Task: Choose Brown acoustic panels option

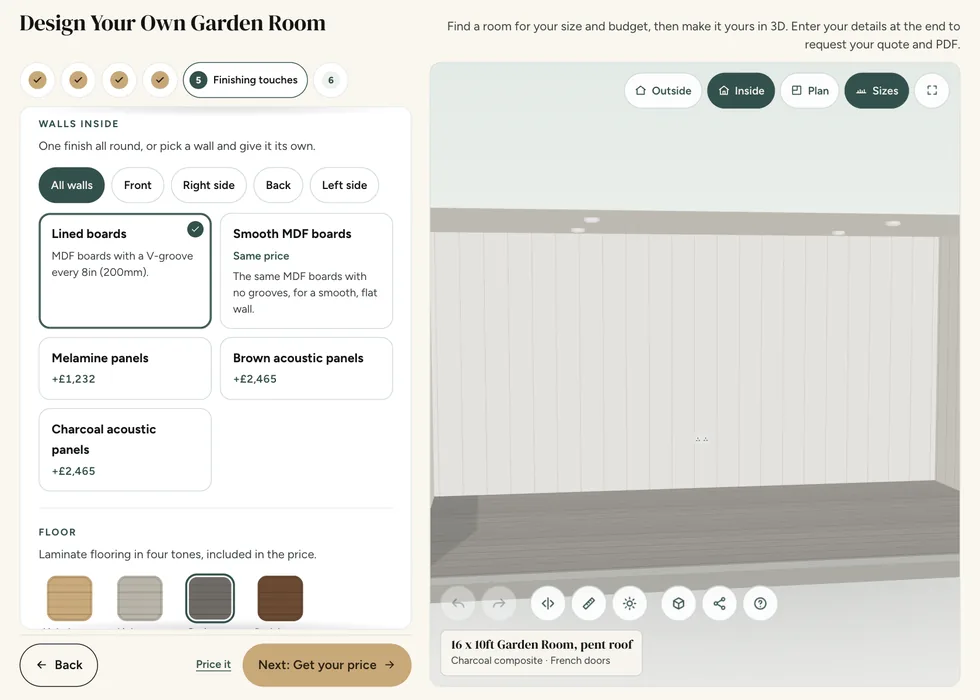Action: tap(306, 368)
